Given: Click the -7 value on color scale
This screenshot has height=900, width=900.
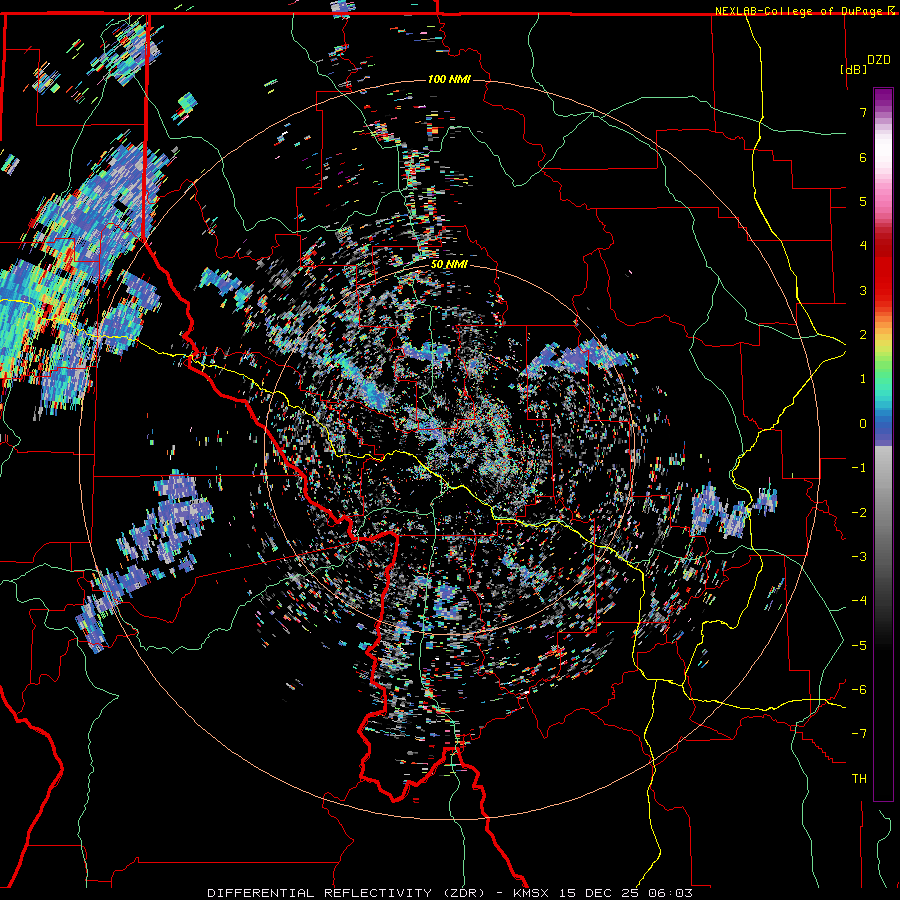Looking at the screenshot, I should point(859,734).
